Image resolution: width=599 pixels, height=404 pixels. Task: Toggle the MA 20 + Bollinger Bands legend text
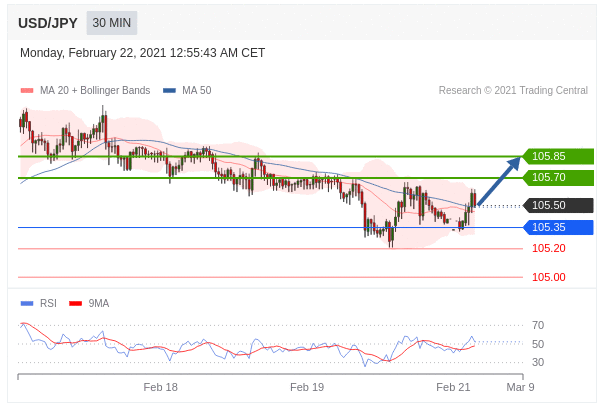pyautogui.click(x=95, y=90)
